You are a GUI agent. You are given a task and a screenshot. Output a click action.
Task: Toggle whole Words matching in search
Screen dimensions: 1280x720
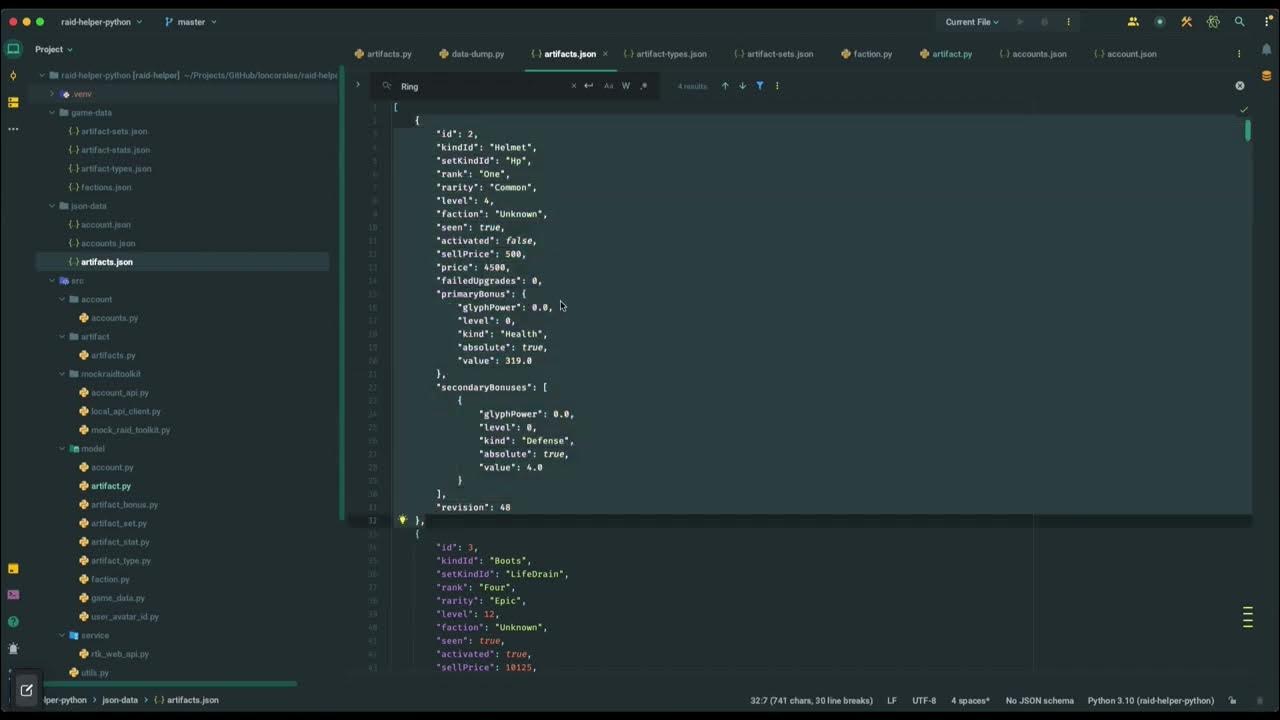coord(626,86)
